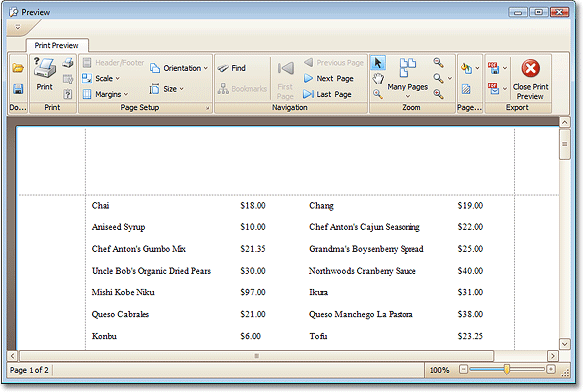Click the 'Aniseed Syrup' entry
This screenshot has height=392, width=583.
(x=118, y=227)
